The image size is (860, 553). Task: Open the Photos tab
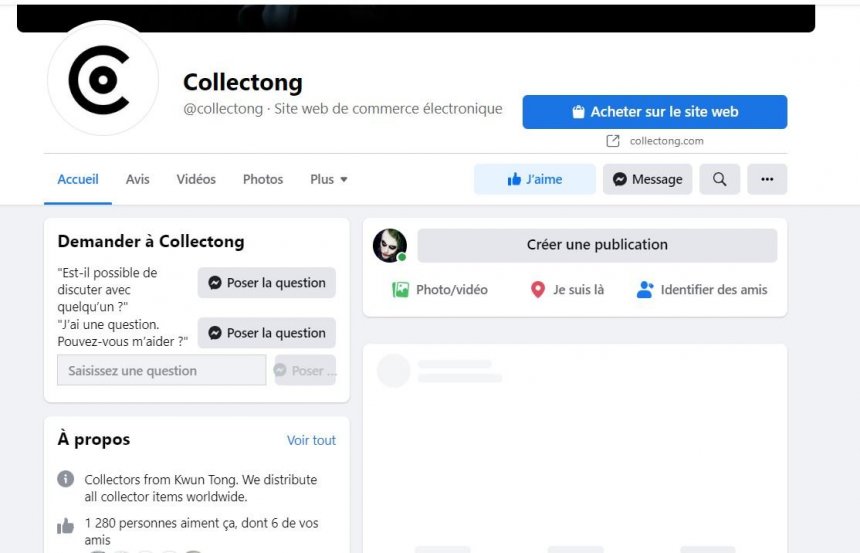(263, 179)
